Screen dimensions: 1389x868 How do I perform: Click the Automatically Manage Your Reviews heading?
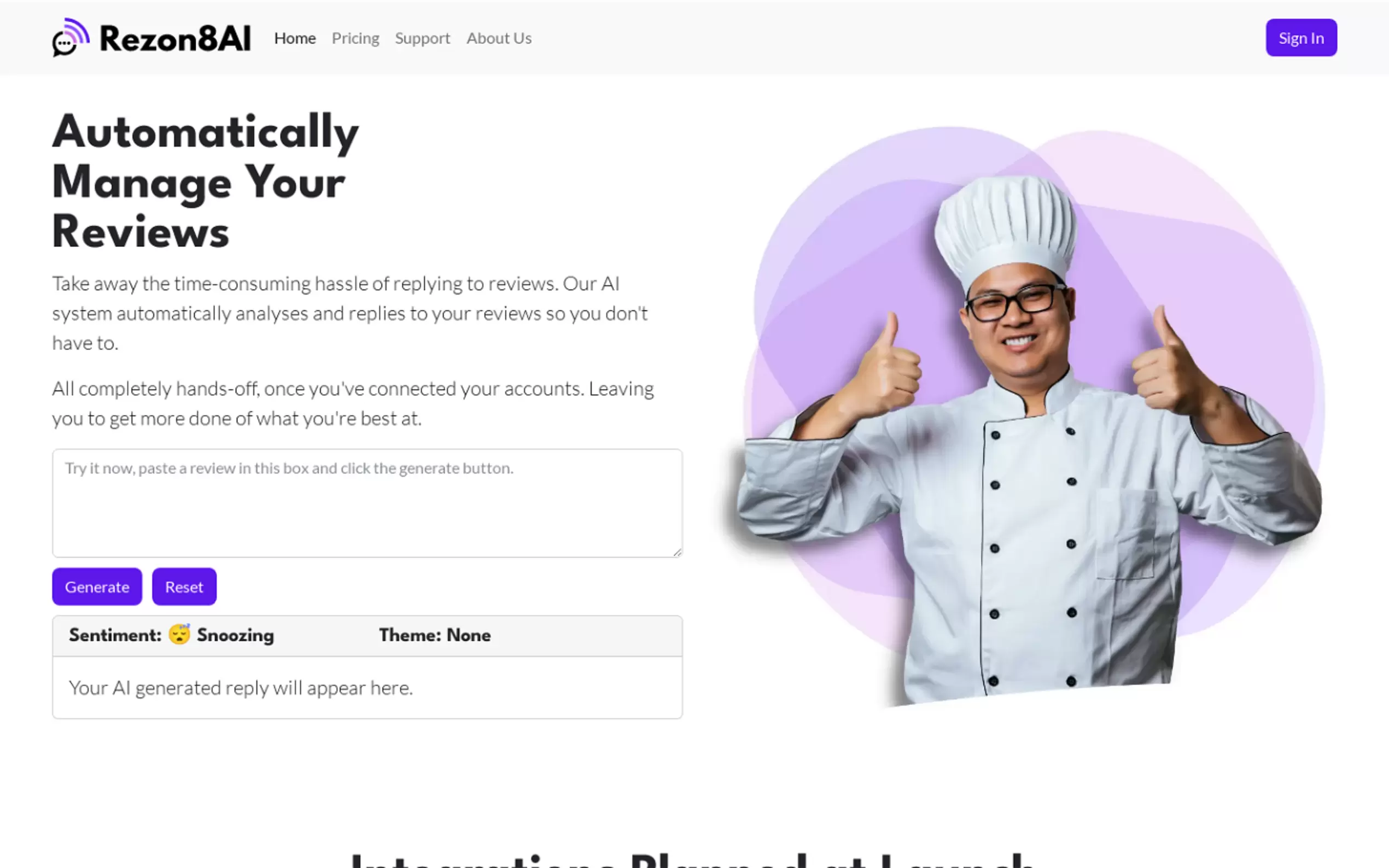click(x=206, y=181)
